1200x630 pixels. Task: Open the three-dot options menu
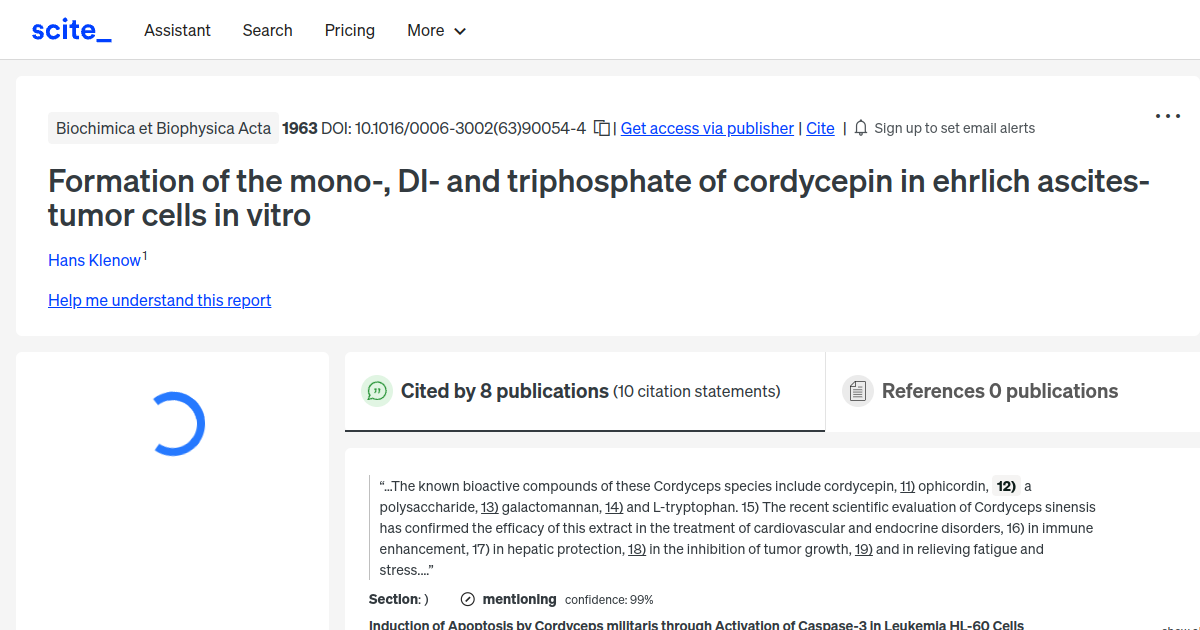point(1167,116)
